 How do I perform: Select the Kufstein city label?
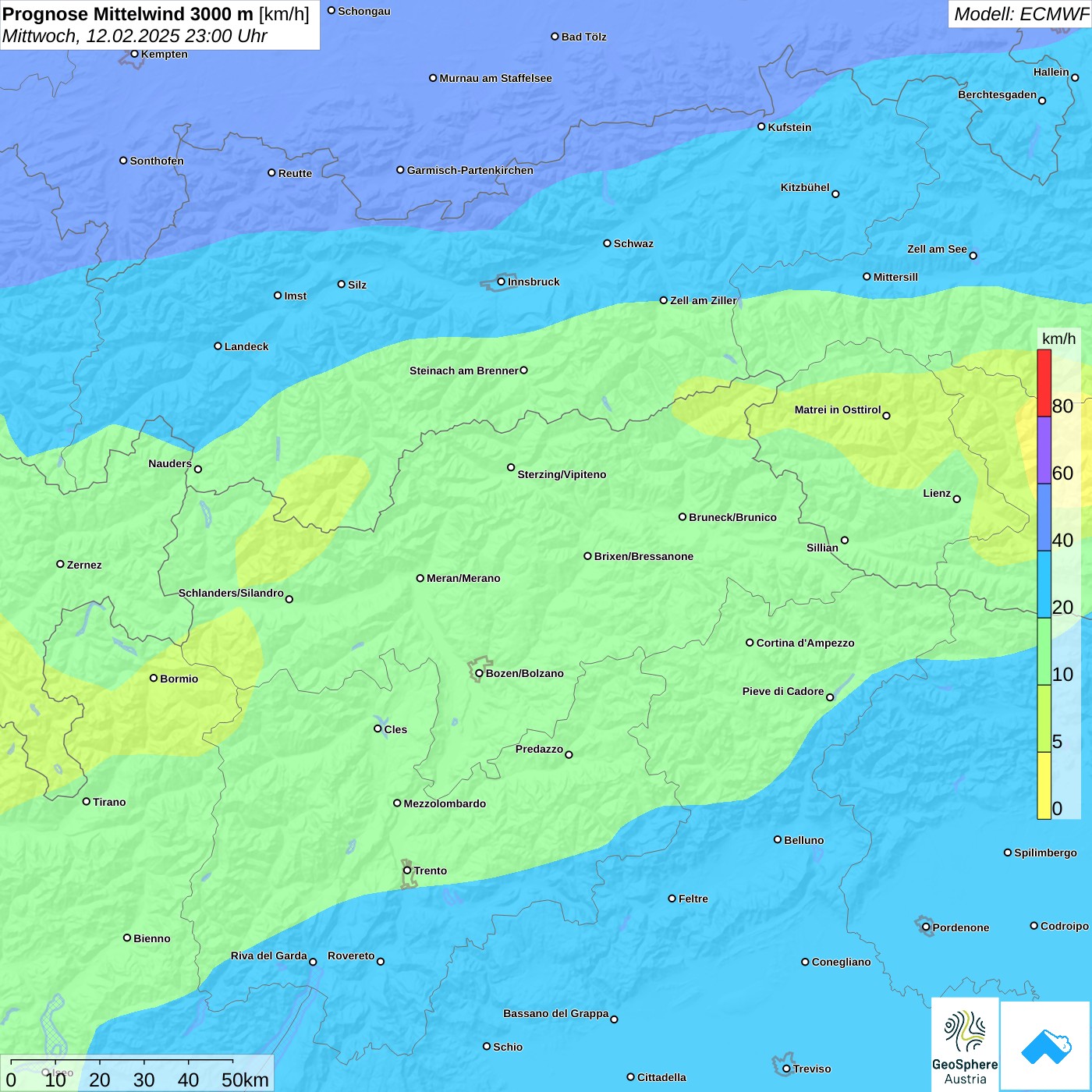[789, 127]
